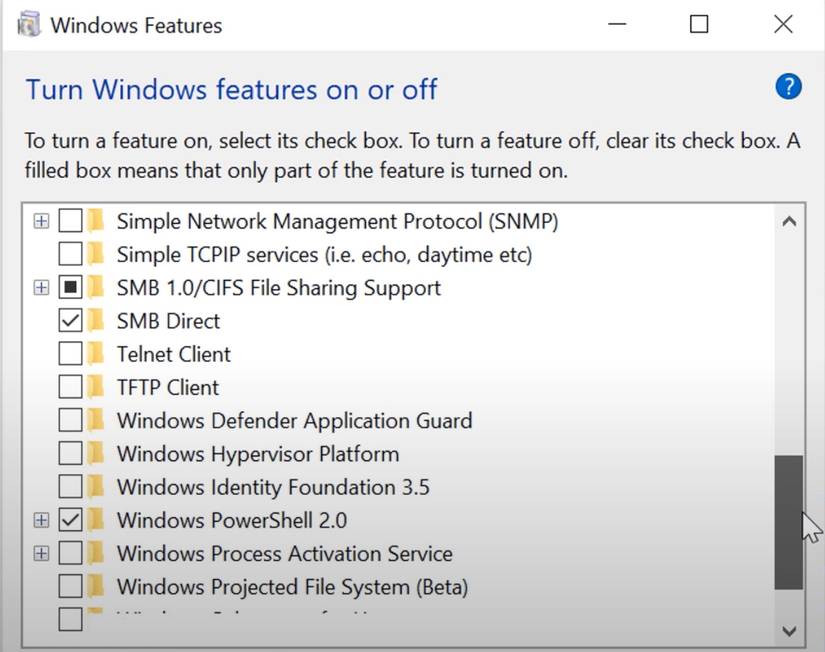Maximize the Windows Features window
825x652 pixels.
pos(699,25)
